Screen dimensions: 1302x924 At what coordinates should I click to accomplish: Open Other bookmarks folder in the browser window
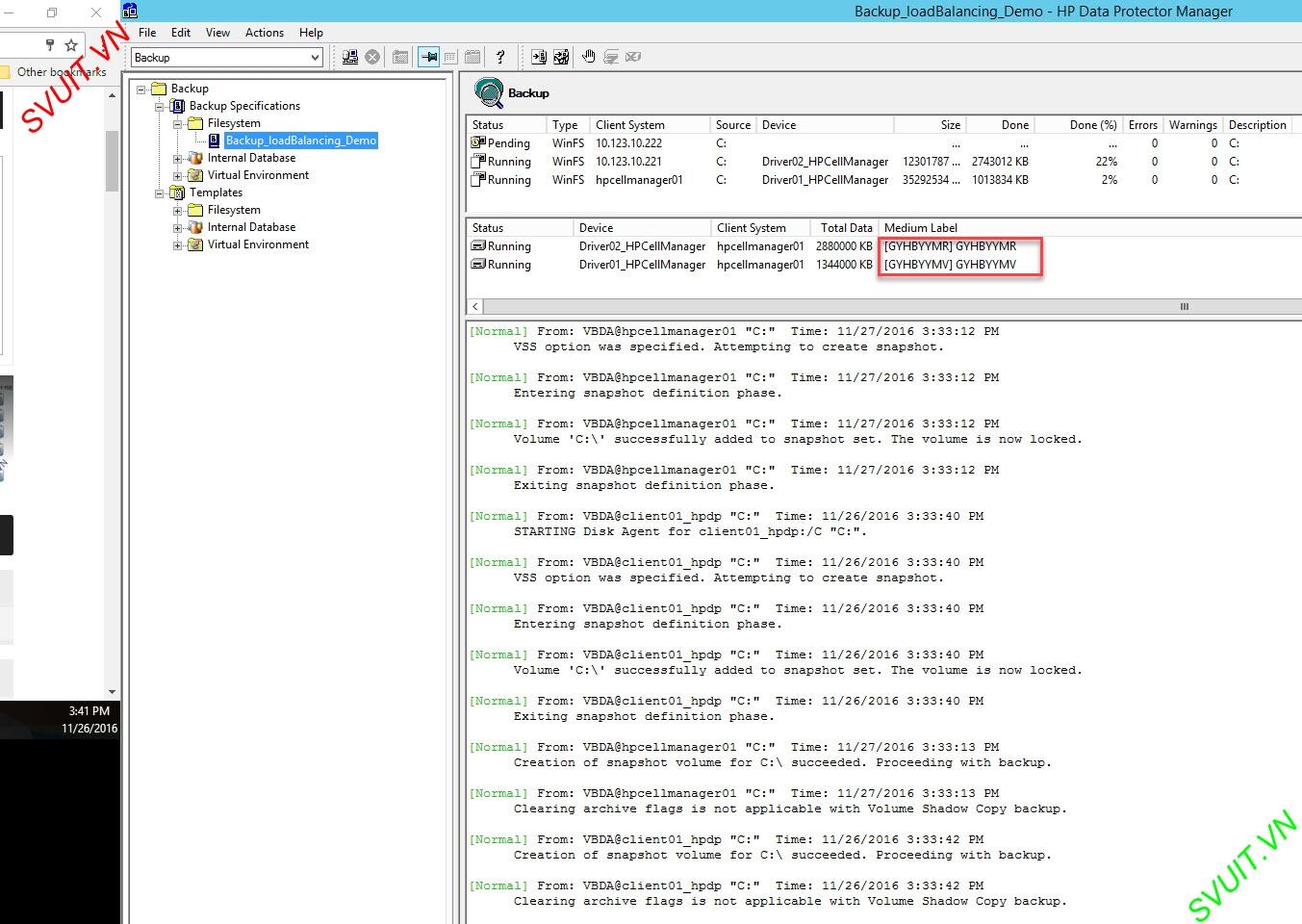click(x=54, y=72)
